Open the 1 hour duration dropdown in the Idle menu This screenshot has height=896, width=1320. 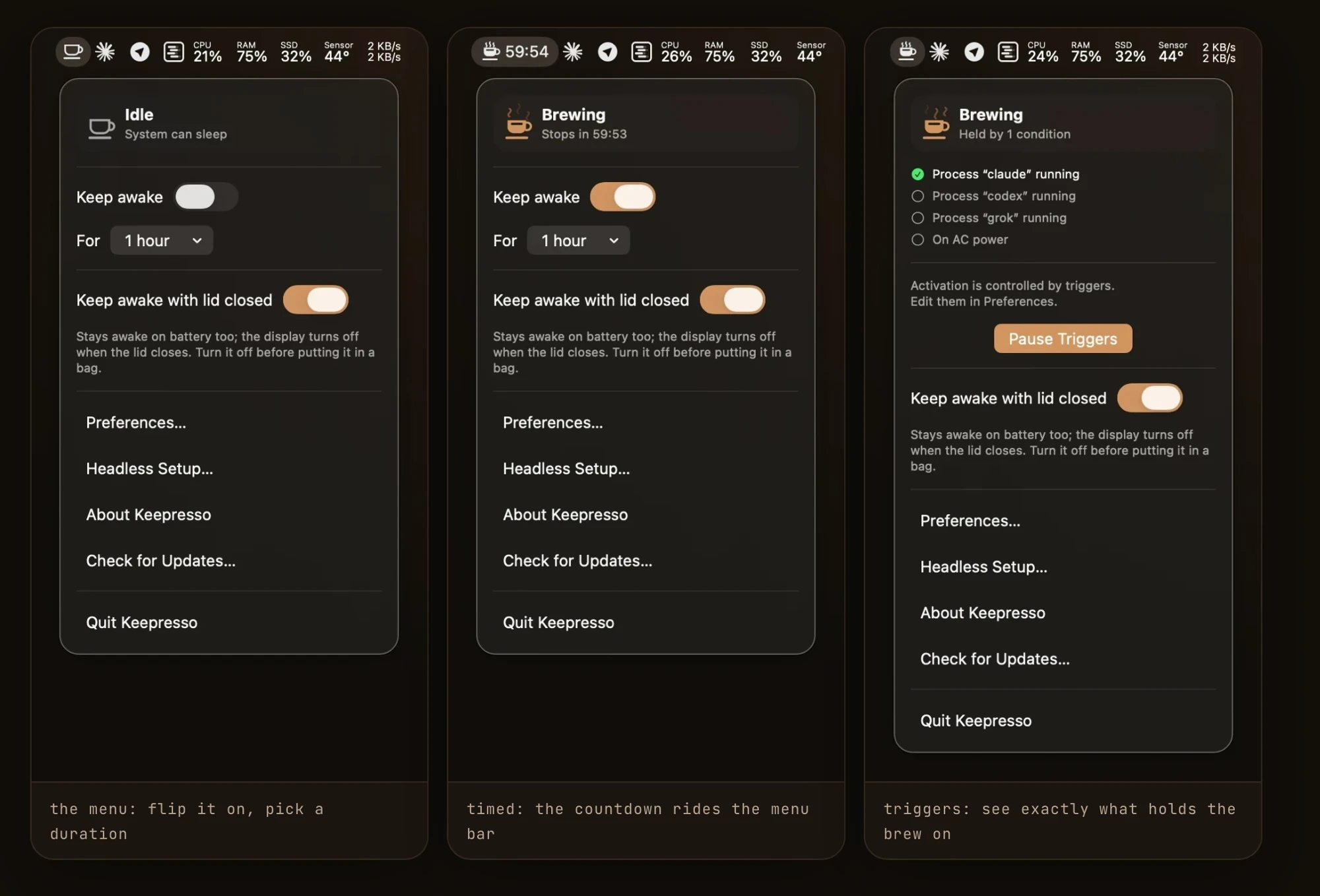tap(162, 240)
